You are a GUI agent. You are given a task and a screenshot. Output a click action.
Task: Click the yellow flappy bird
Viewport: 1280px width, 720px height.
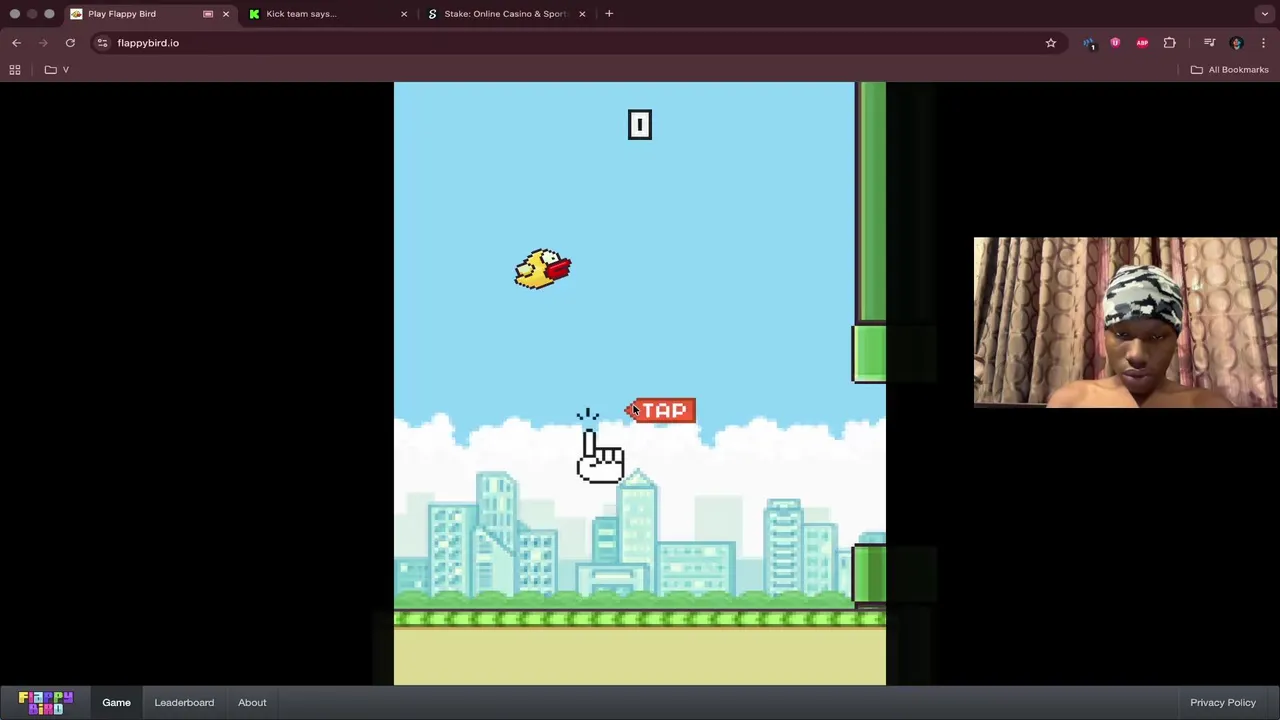point(542,269)
